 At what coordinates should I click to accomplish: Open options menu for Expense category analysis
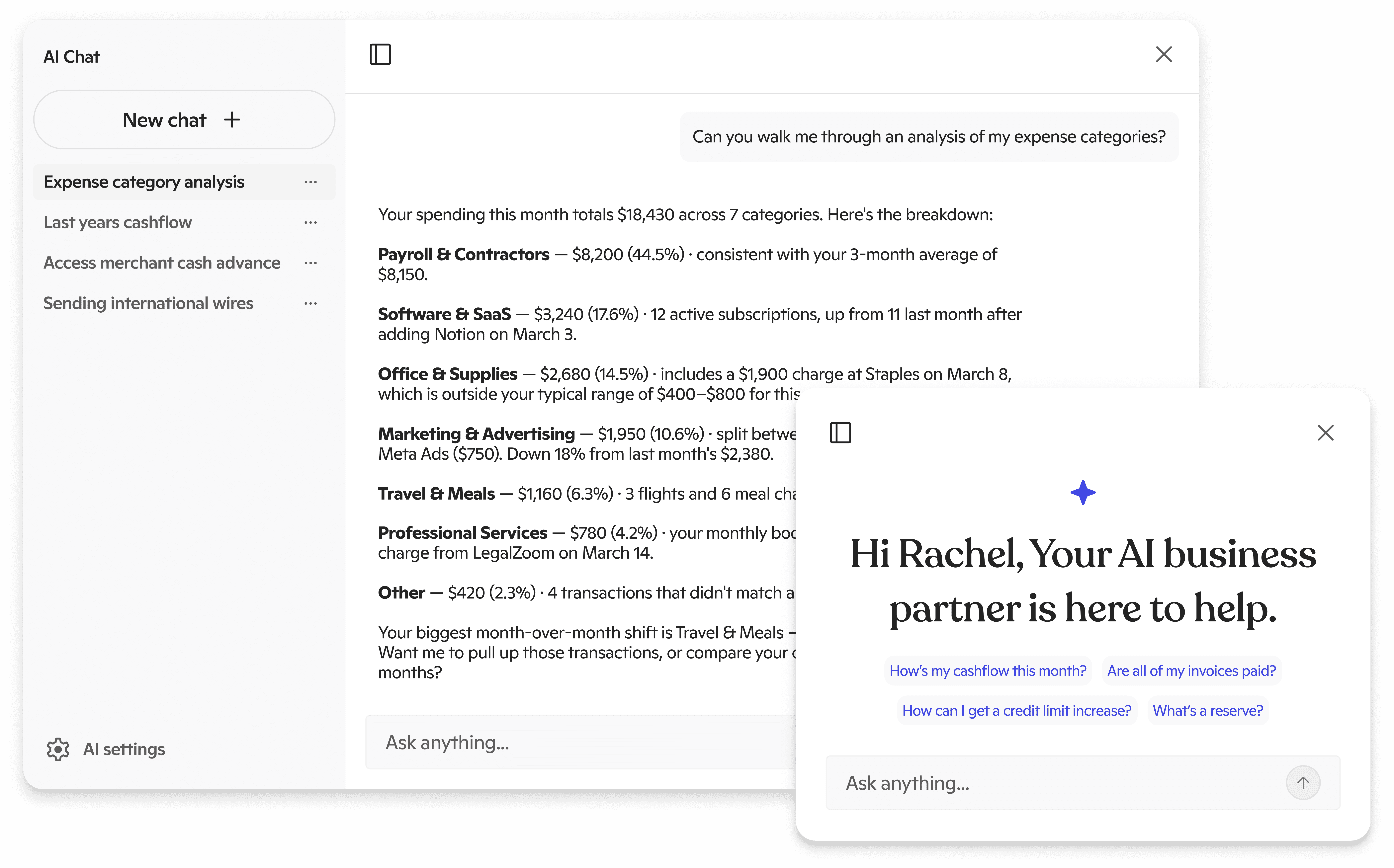(x=311, y=182)
